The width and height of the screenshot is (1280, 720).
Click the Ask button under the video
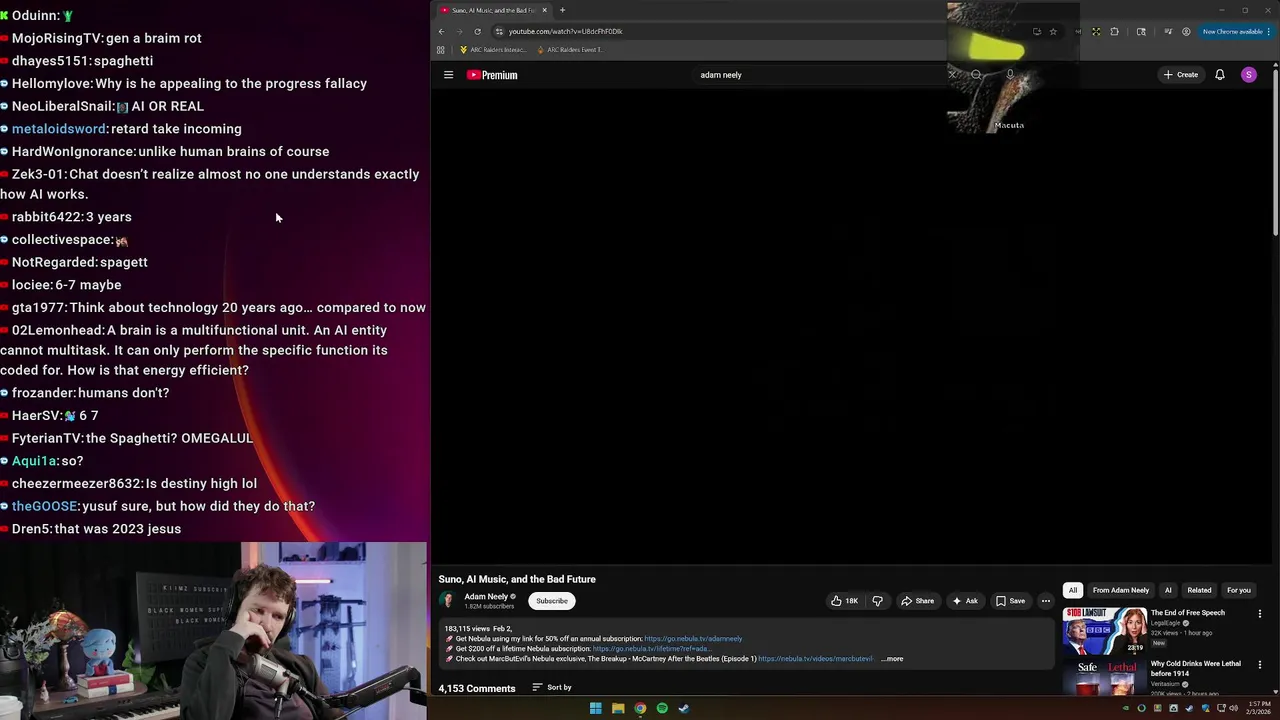[x=965, y=601]
